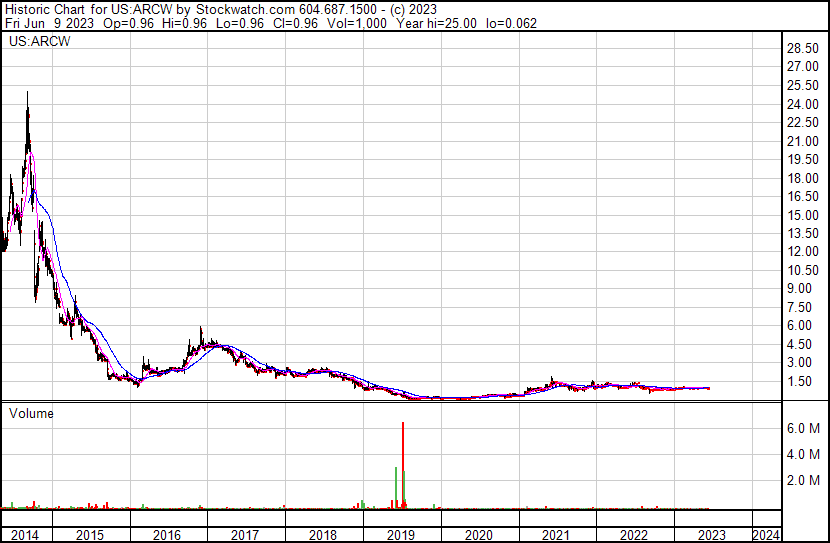Viewport: 830px width, 543px height.
Task: Click the Stockwatch.com title text
Action: (245, 10)
